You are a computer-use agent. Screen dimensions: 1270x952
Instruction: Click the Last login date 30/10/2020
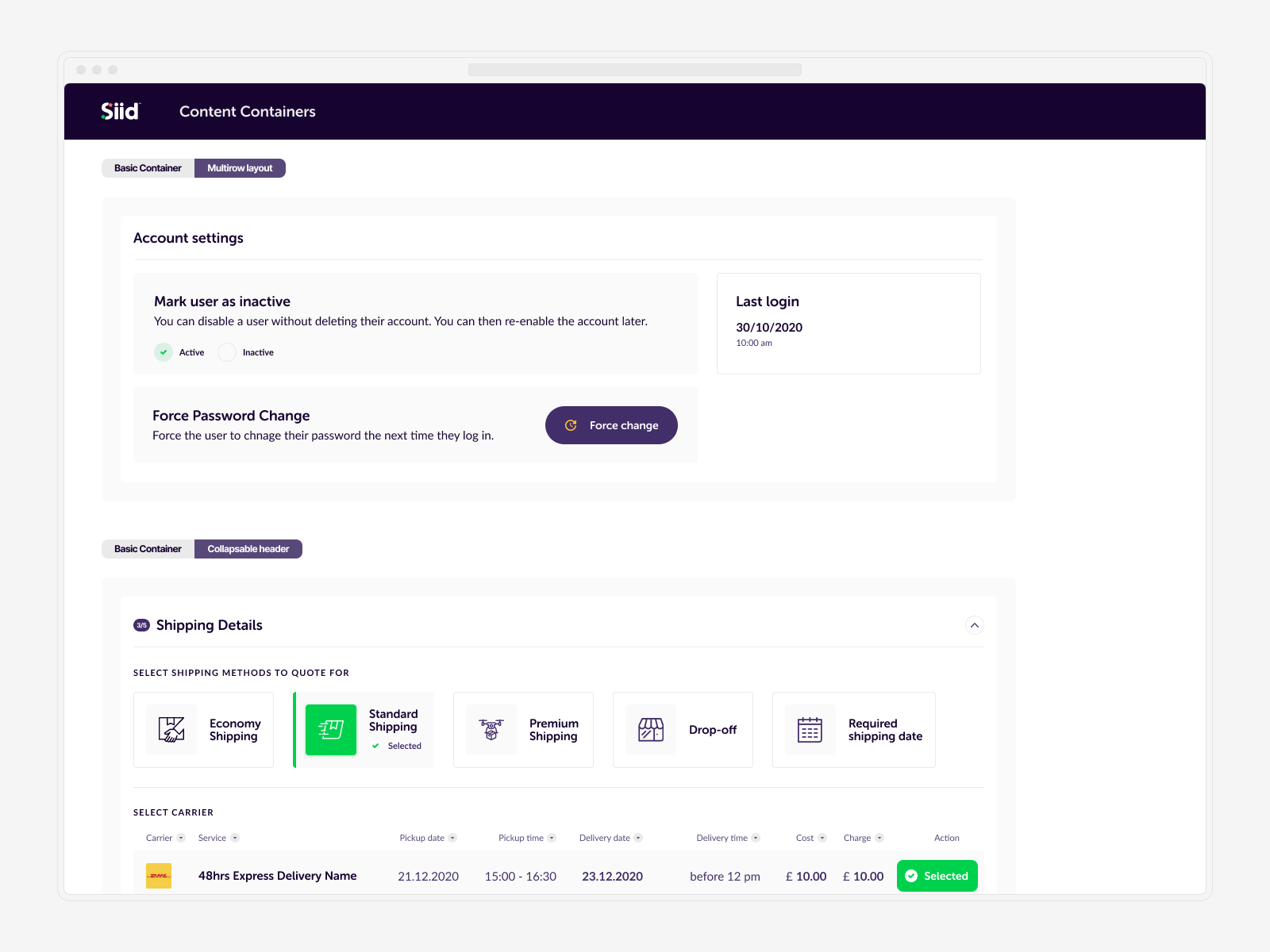(769, 327)
